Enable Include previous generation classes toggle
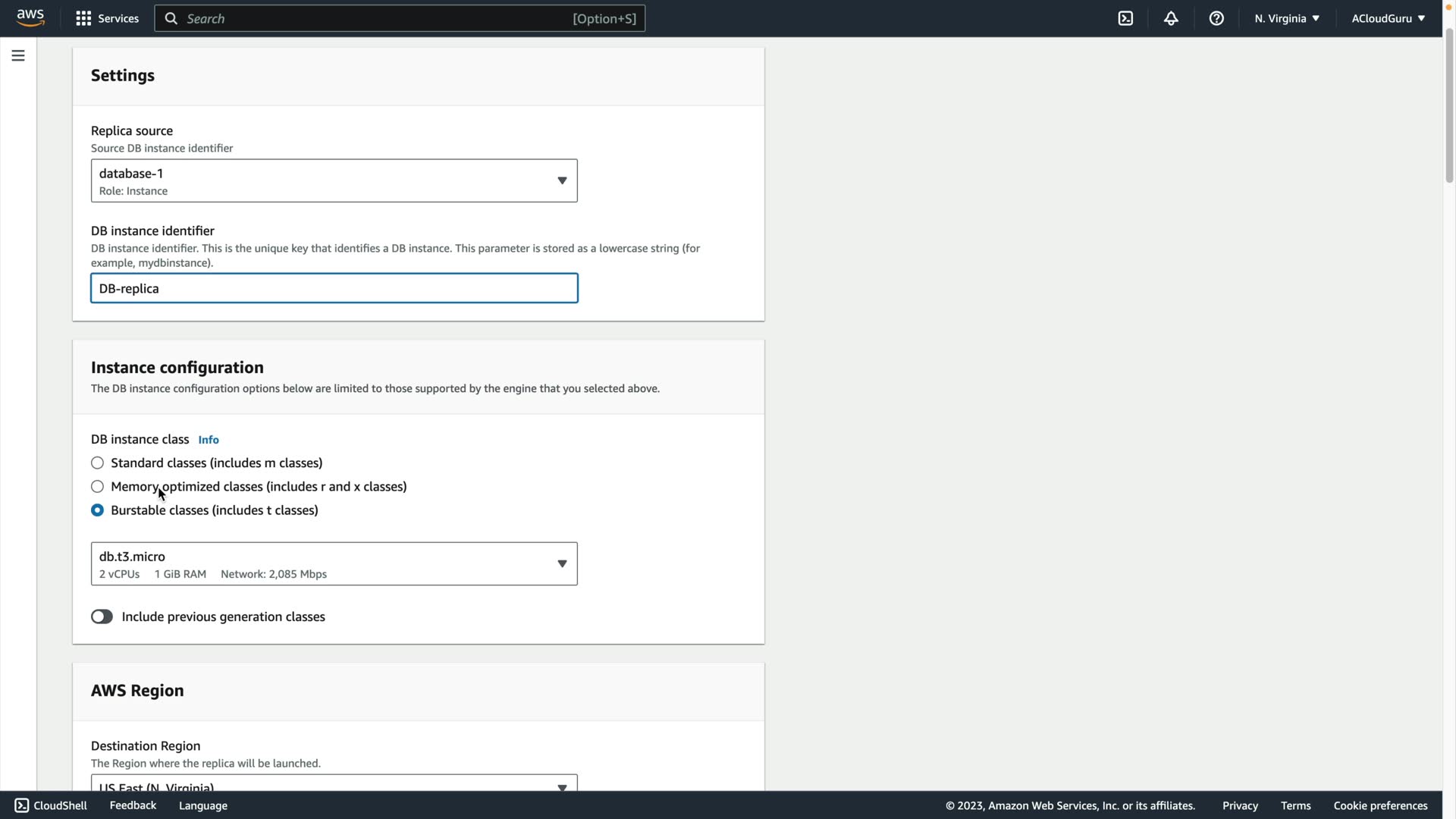Screen dimensions: 1456x819 [x=102, y=617]
